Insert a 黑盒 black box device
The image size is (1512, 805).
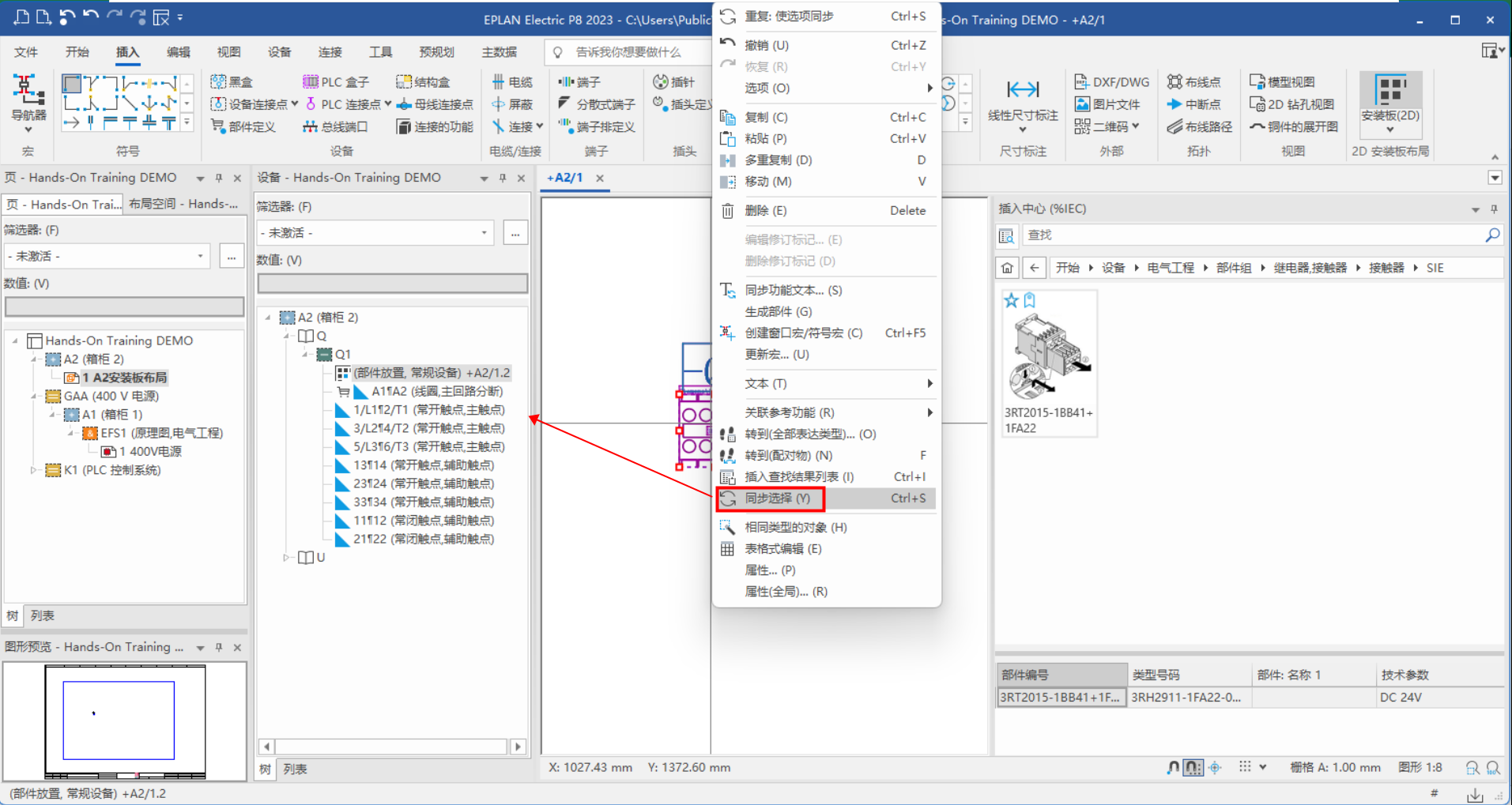232,82
